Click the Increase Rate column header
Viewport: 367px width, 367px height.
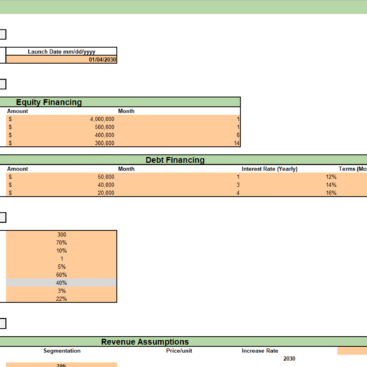260,351
